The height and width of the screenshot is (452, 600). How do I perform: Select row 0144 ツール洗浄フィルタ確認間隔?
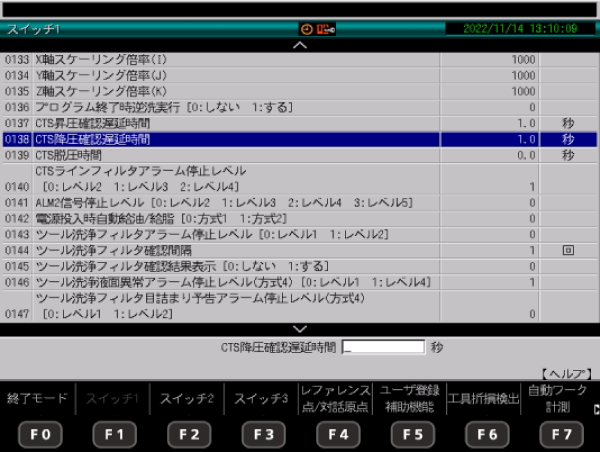pos(300,250)
